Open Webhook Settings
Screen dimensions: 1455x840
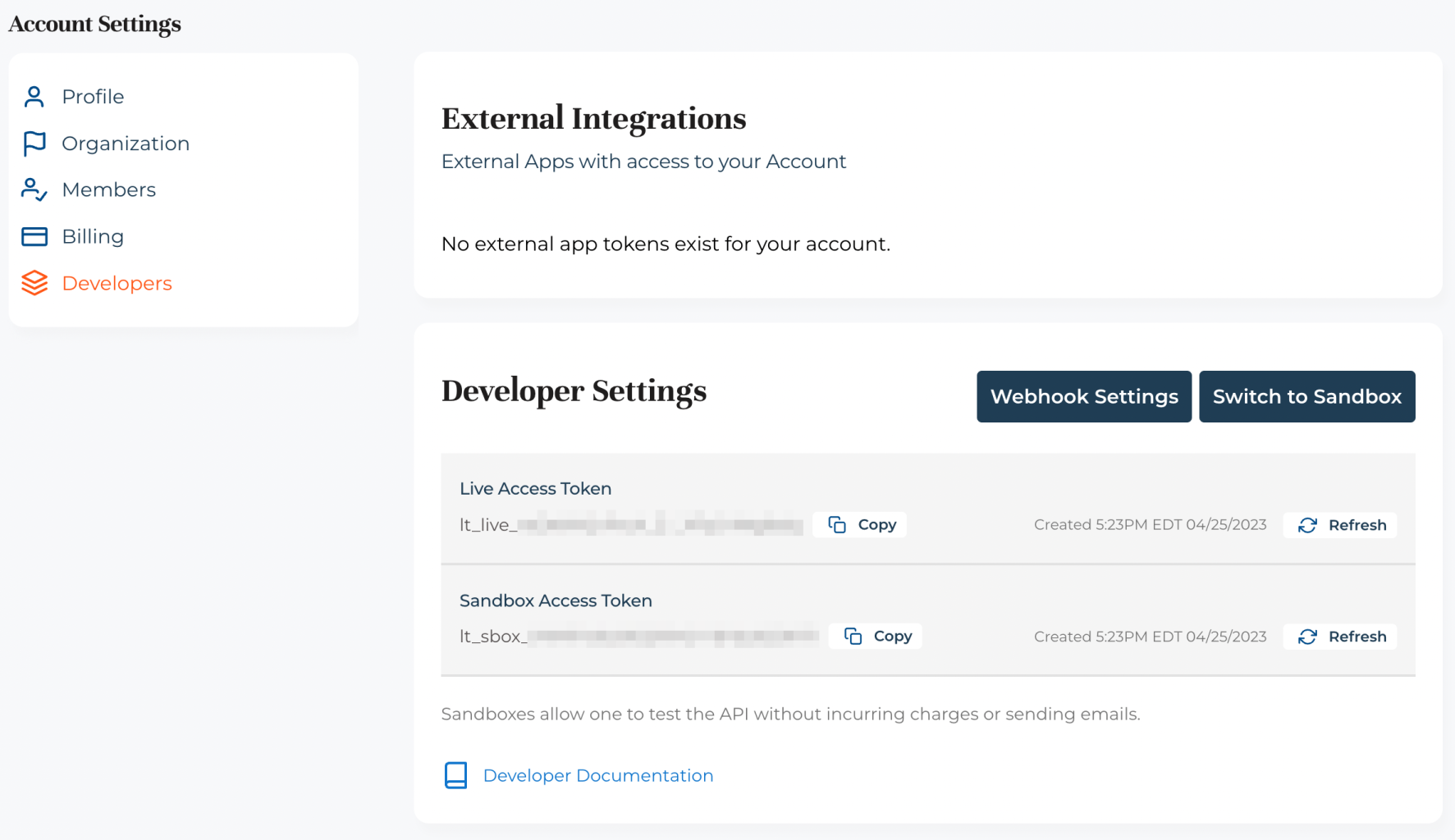coord(1083,397)
